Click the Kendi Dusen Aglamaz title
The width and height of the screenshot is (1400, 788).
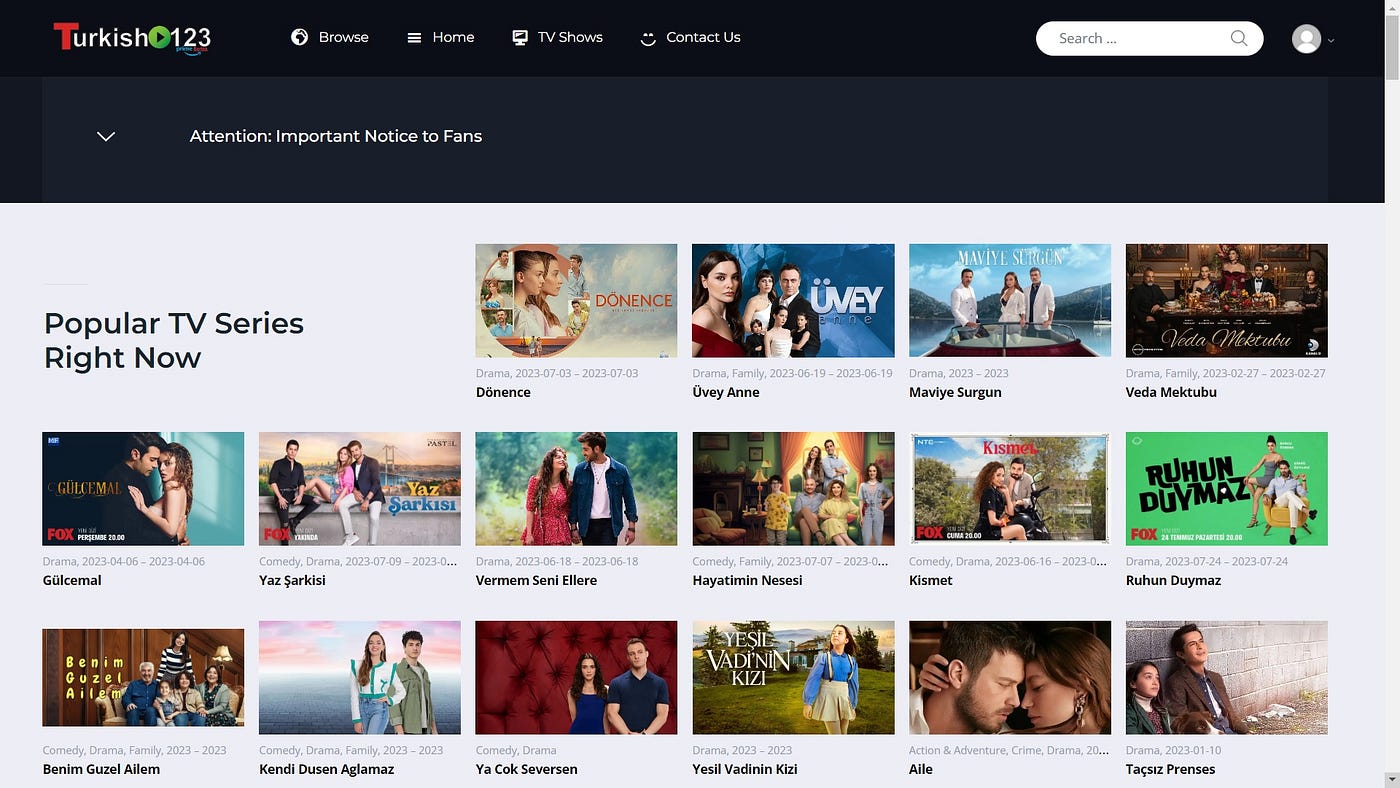coord(326,769)
